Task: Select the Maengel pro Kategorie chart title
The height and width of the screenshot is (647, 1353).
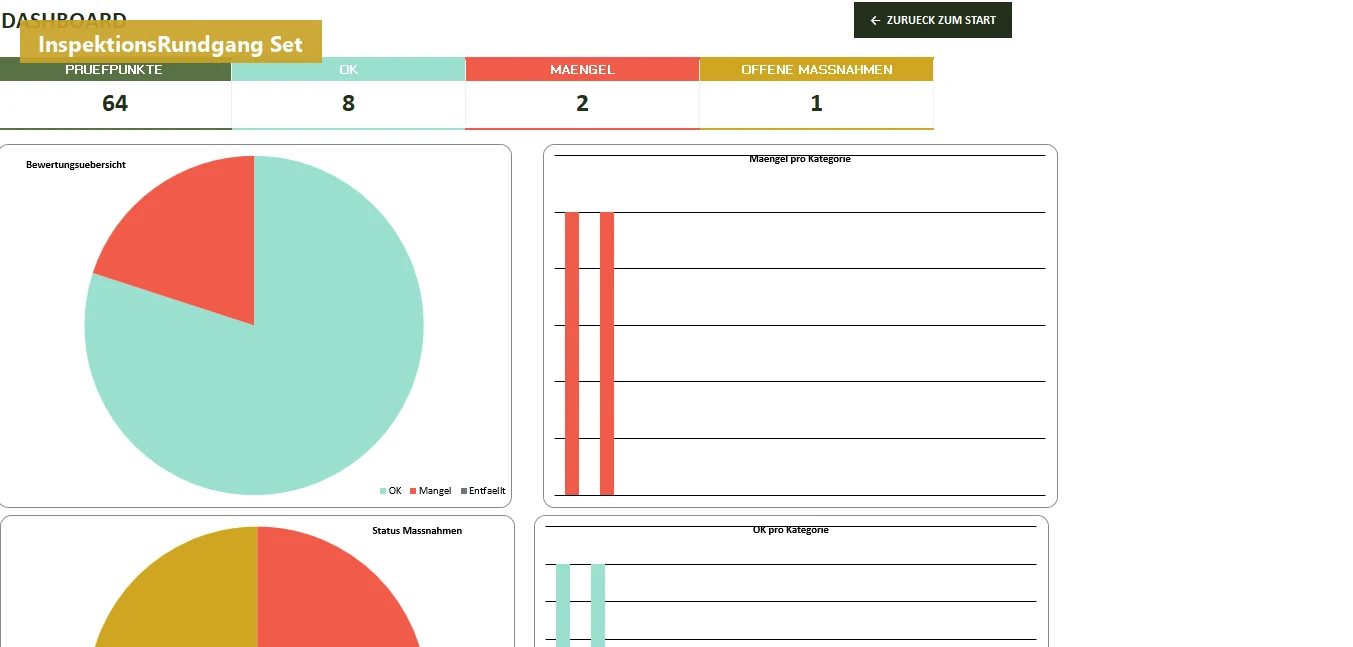Action: [x=800, y=159]
